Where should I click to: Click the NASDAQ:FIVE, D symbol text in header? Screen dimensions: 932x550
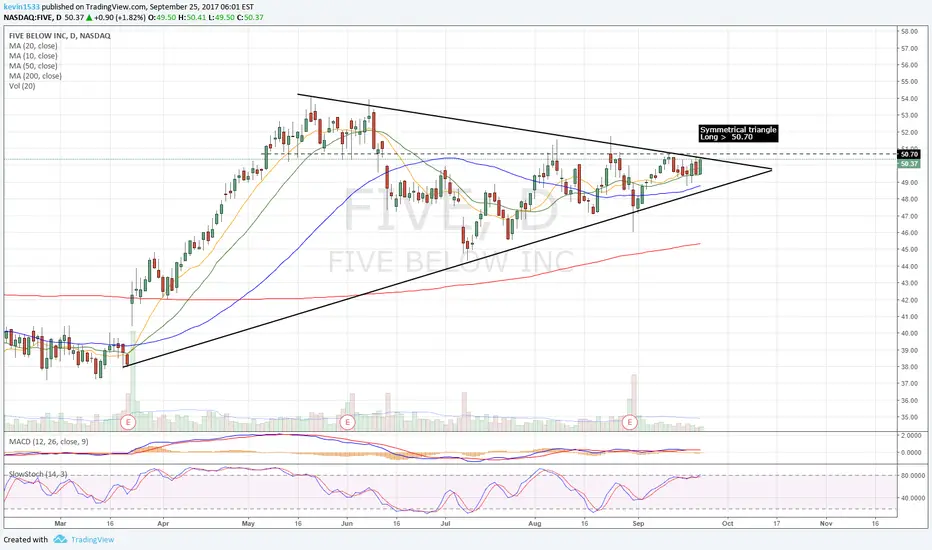pyautogui.click(x=33, y=17)
